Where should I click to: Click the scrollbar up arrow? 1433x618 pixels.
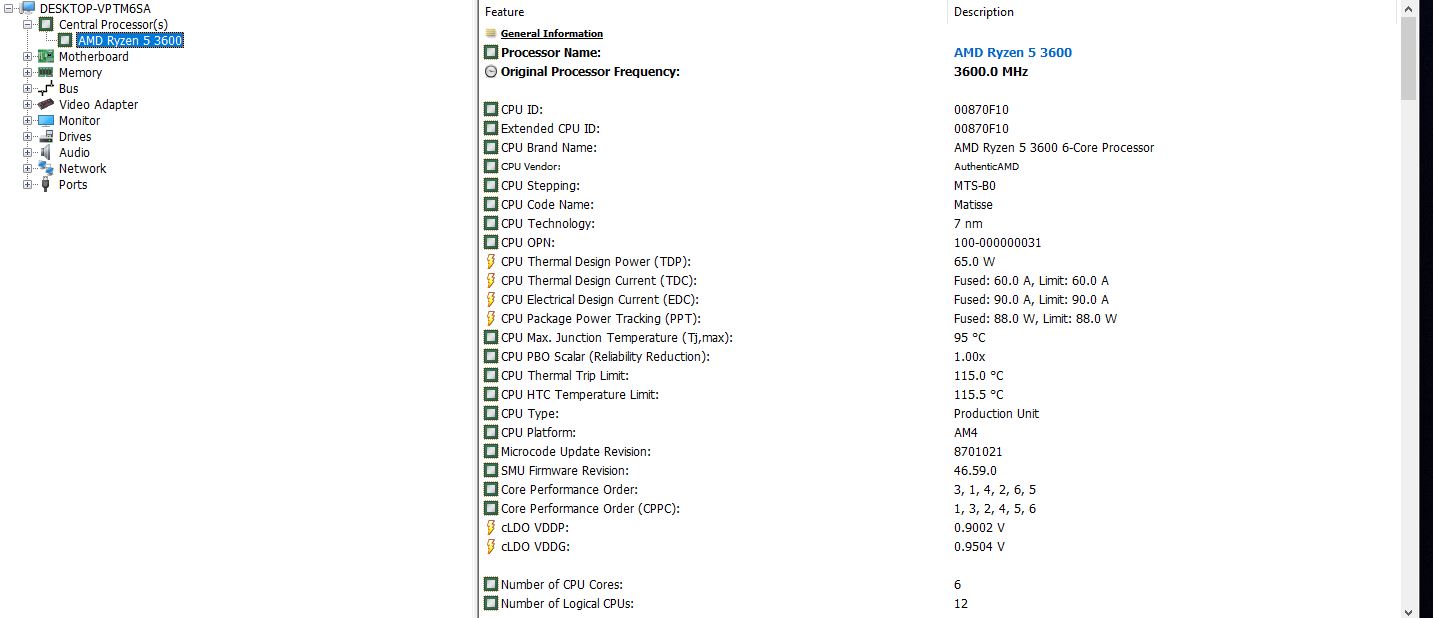pyautogui.click(x=1408, y=8)
